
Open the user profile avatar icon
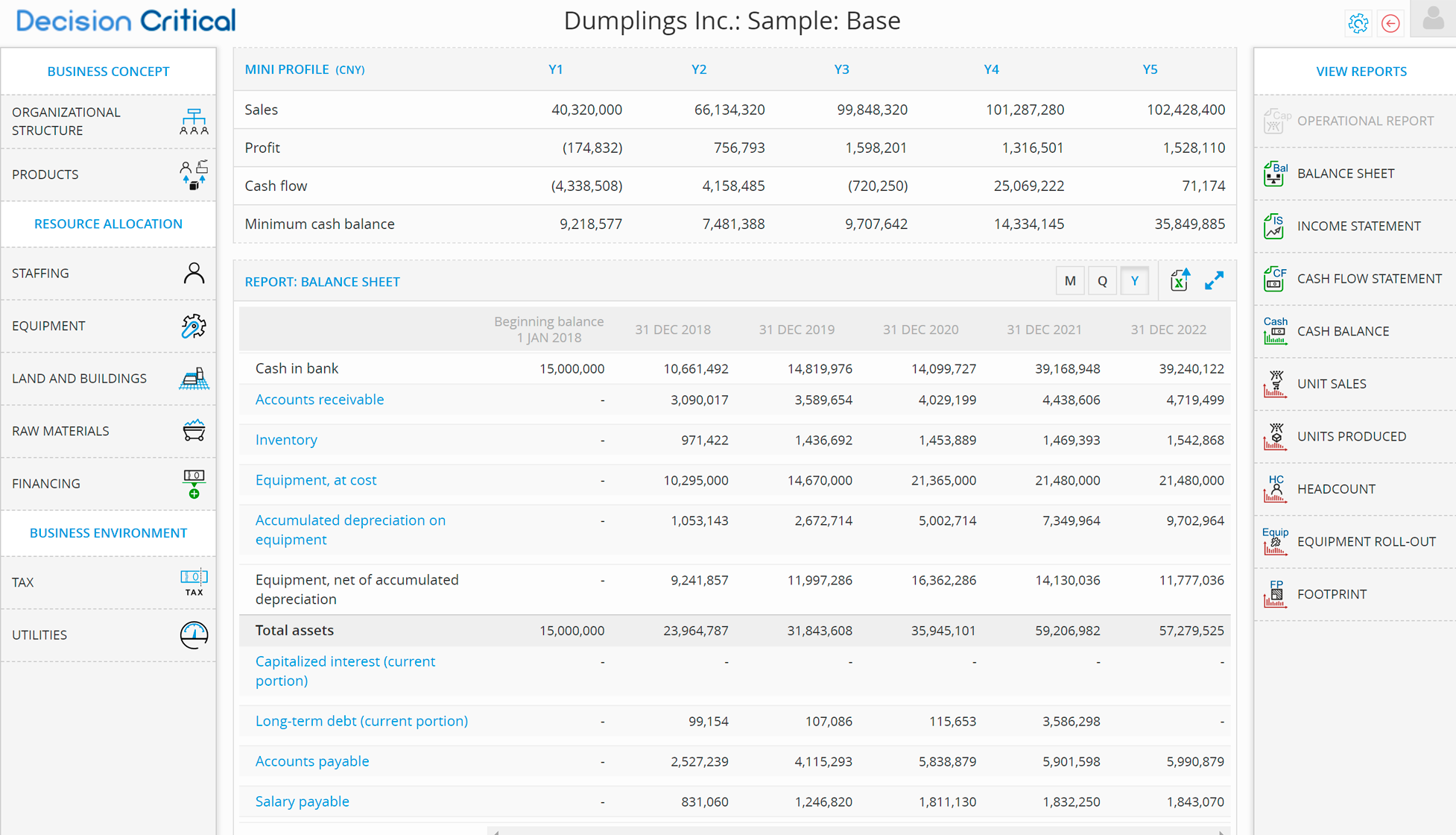[x=1432, y=20]
